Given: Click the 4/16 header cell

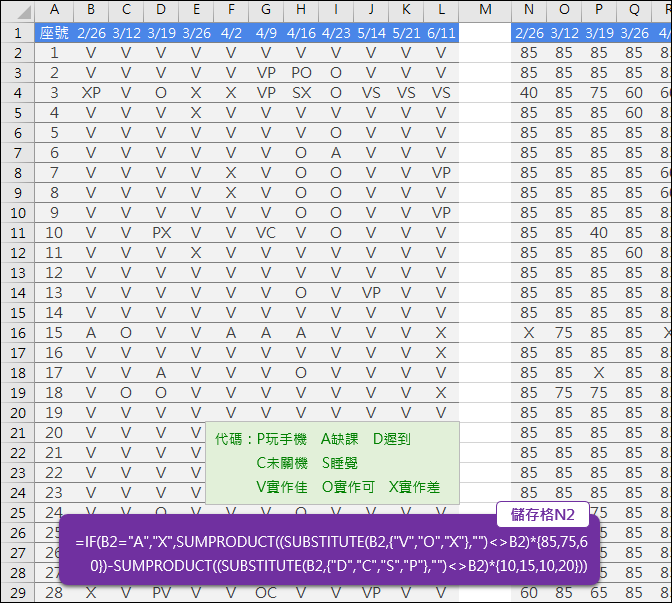Looking at the screenshot, I should [x=301, y=33].
